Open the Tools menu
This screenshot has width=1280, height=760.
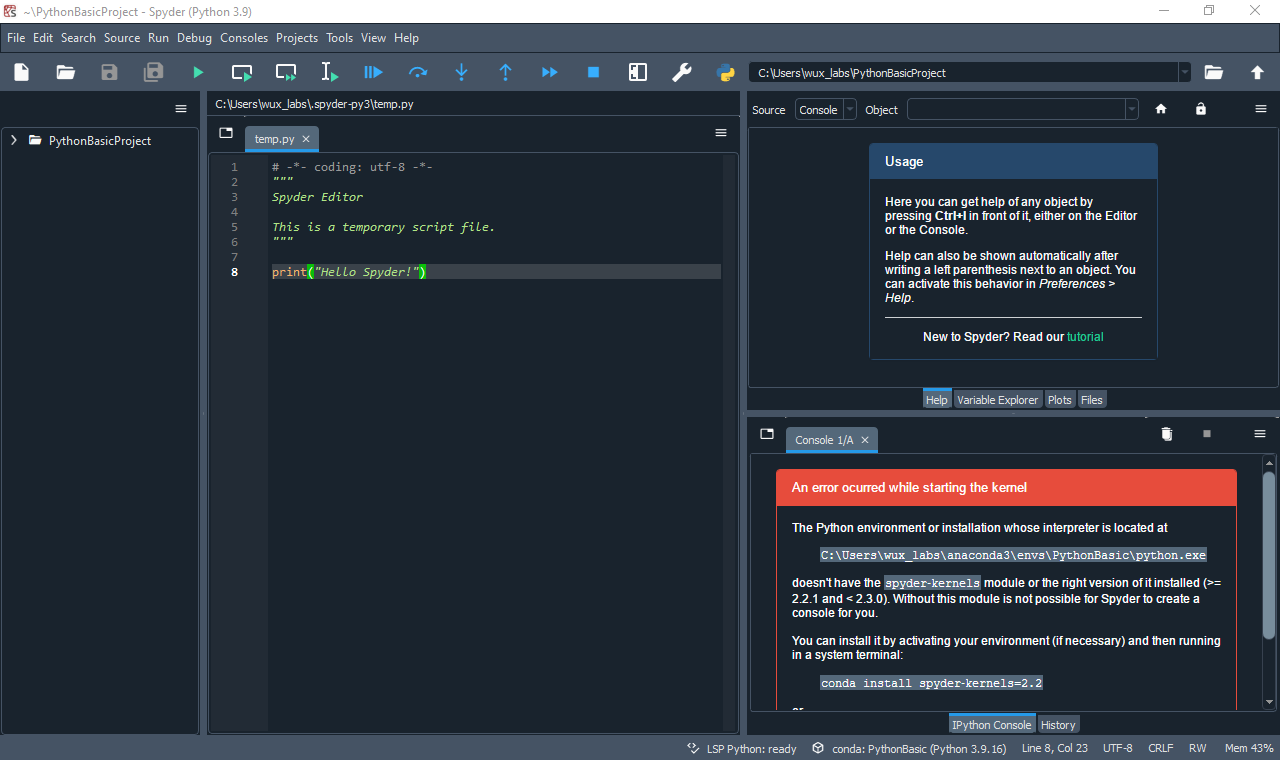pyautogui.click(x=340, y=38)
